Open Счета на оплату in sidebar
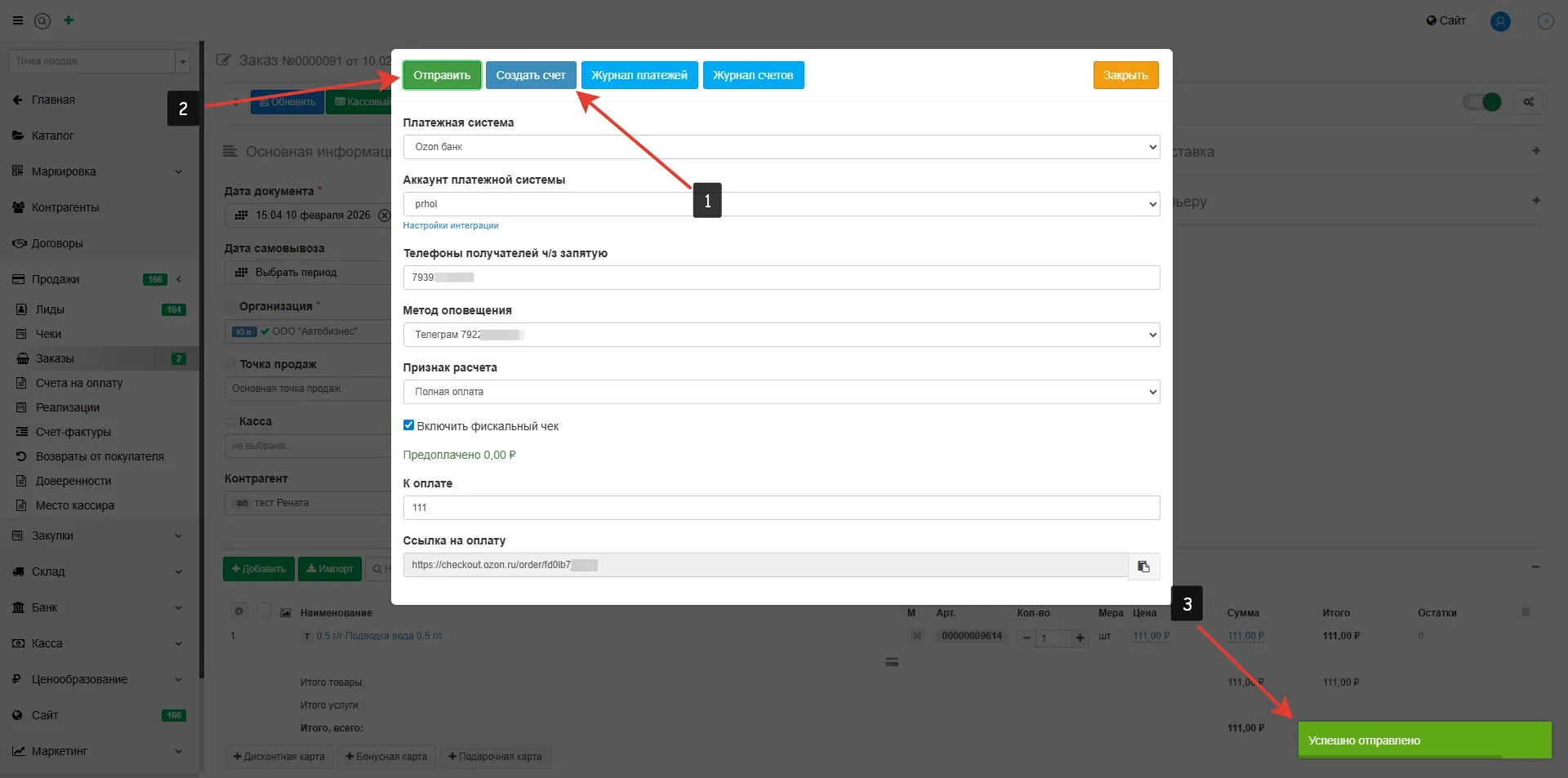Viewport: 1568px width, 778px height. [79, 383]
